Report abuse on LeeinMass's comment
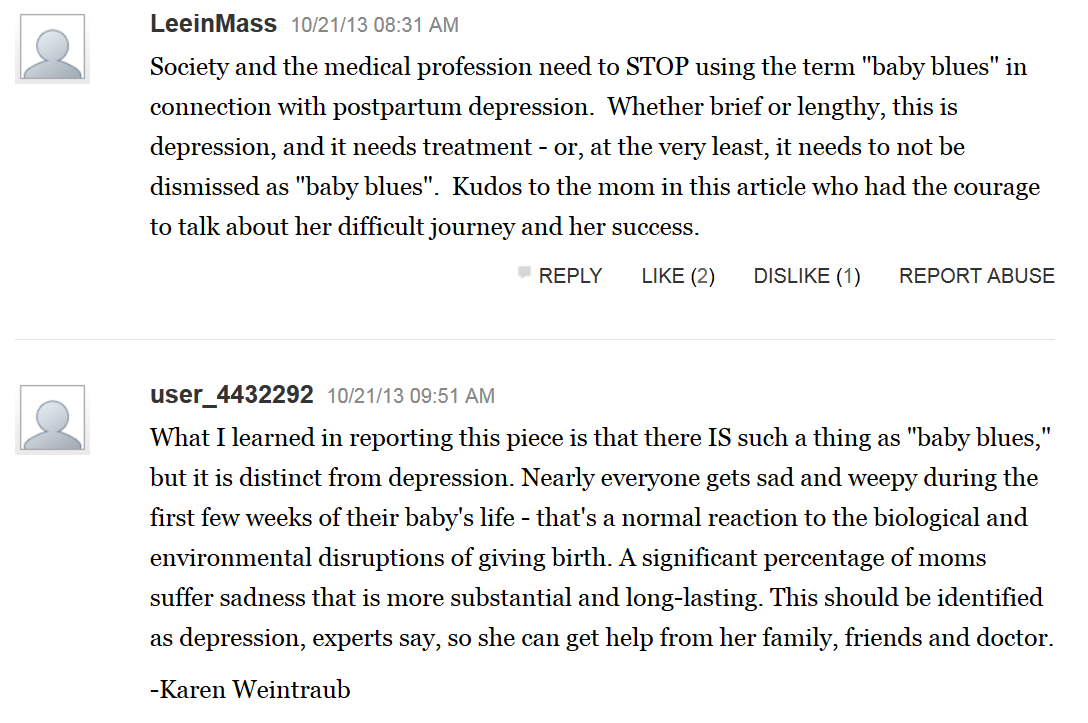 click(976, 276)
